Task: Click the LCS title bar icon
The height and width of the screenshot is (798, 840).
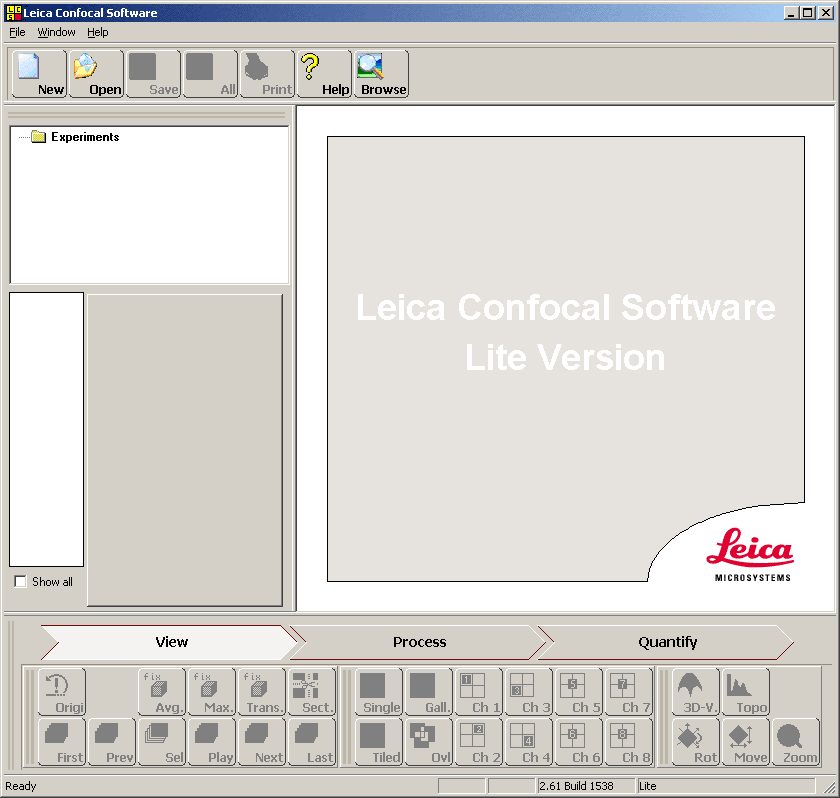Action: pyautogui.click(x=13, y=13)
